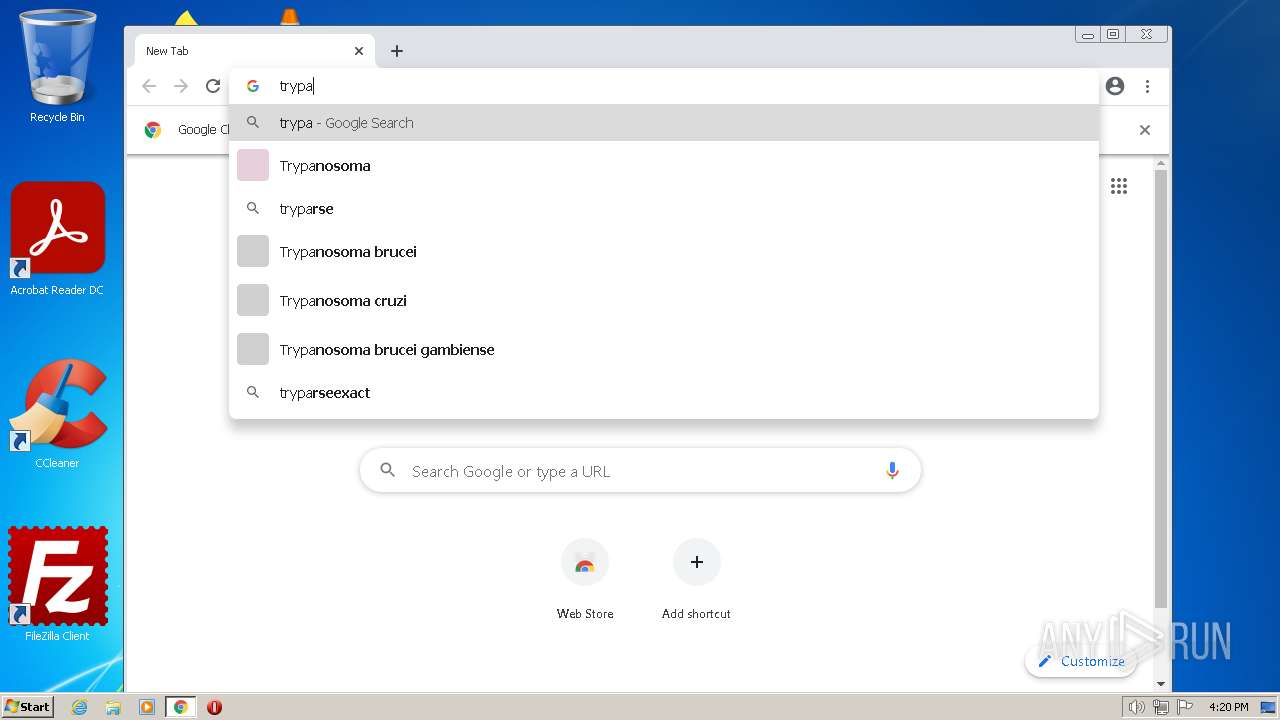Open Acrobat Reader DC desktop shortcut
Screen dimensions: 1280x720
click(57, 239)
